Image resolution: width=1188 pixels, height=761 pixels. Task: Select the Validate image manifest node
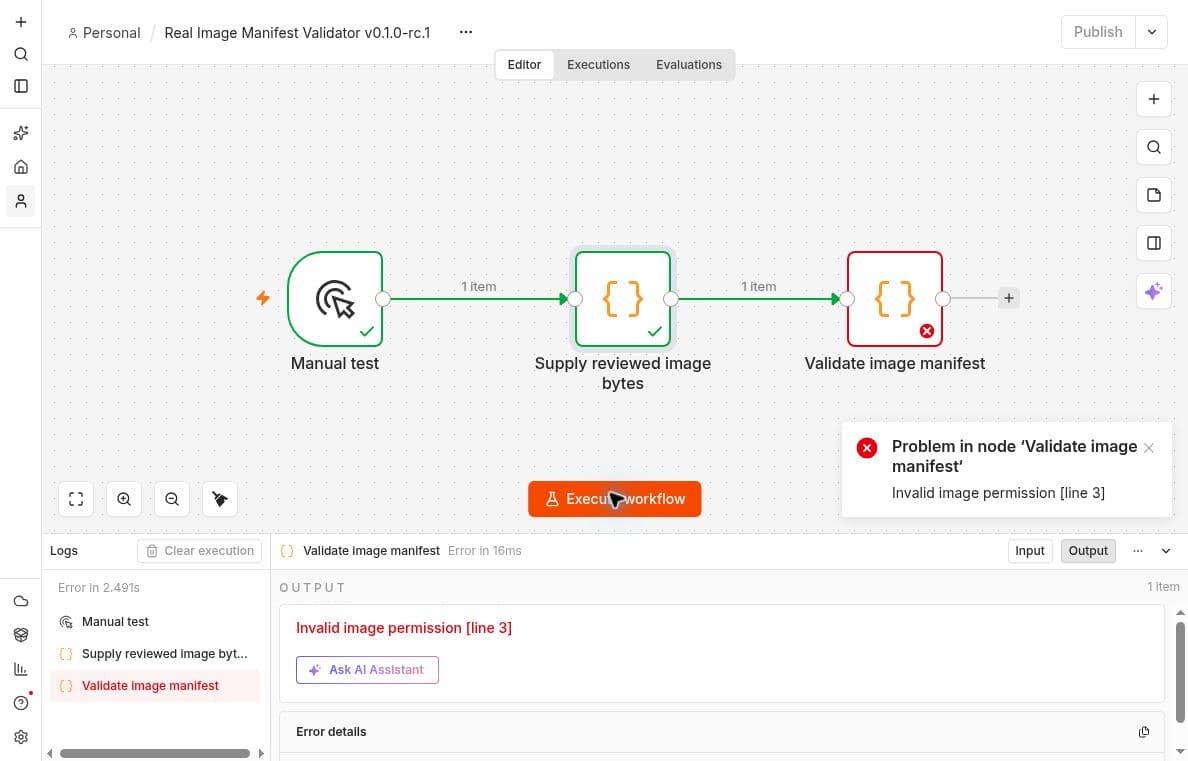click(895, 299)
